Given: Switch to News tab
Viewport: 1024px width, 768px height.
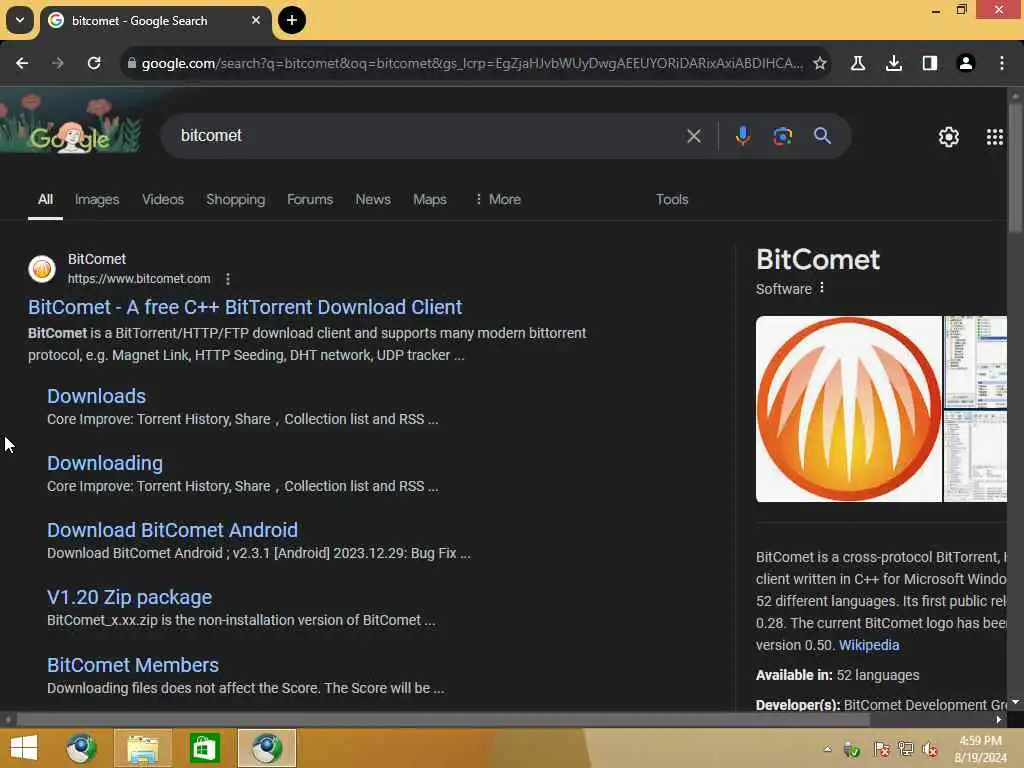Looking at the screenshot, I should 373,199.
